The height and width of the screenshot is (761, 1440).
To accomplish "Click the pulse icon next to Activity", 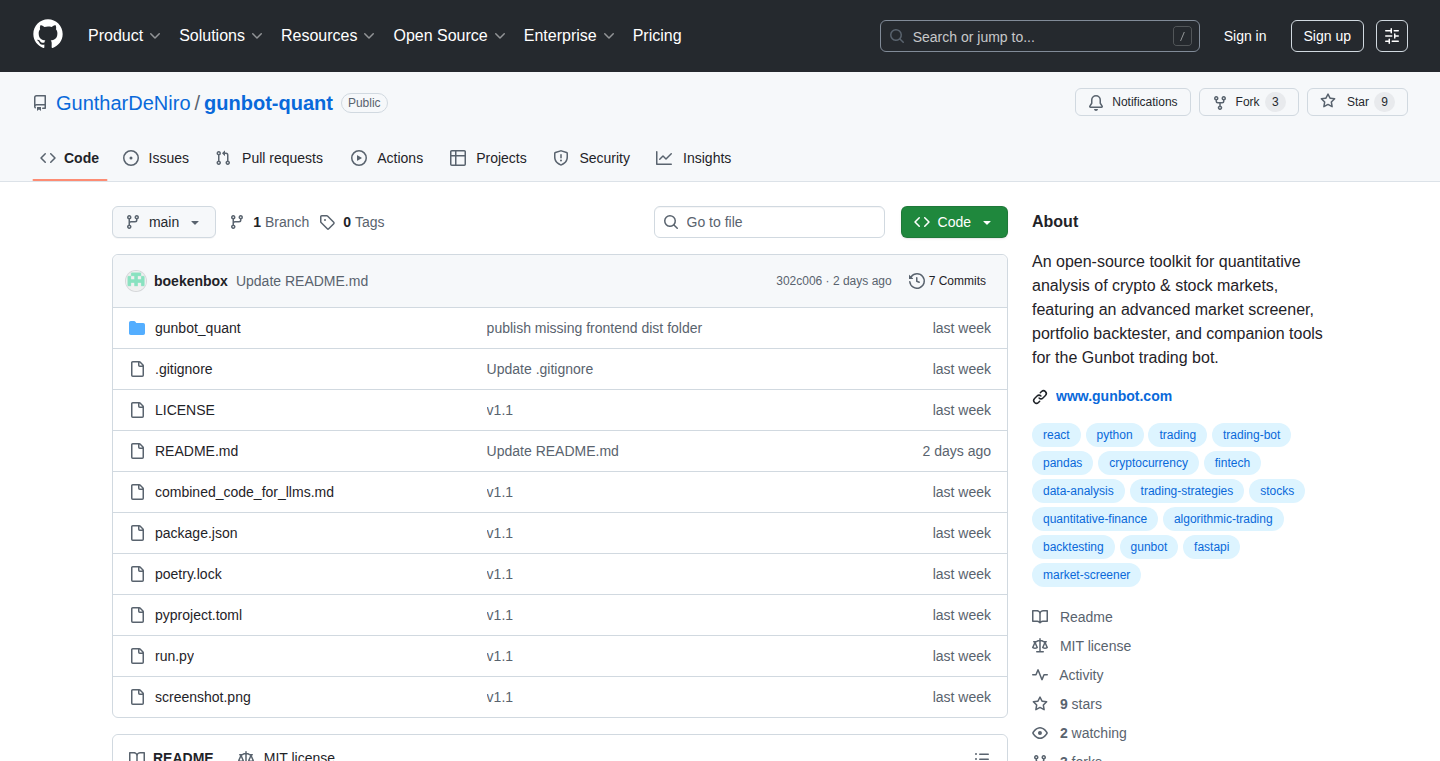I will click(1040, 675).
